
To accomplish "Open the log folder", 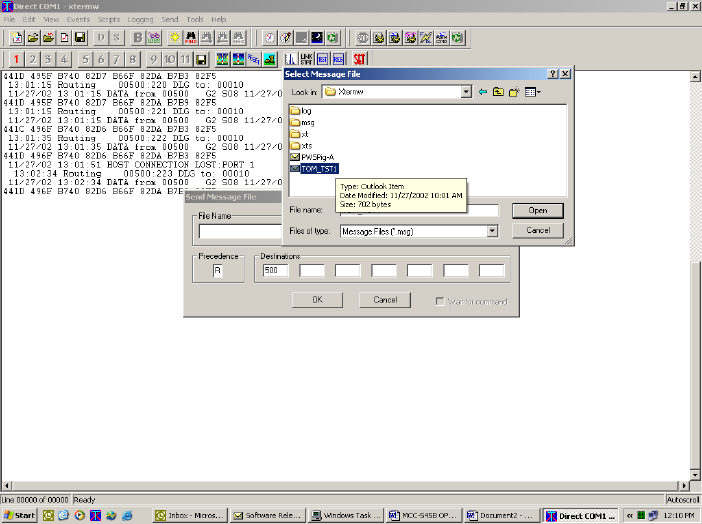I will pyautogui.click(x=300, y=111).
